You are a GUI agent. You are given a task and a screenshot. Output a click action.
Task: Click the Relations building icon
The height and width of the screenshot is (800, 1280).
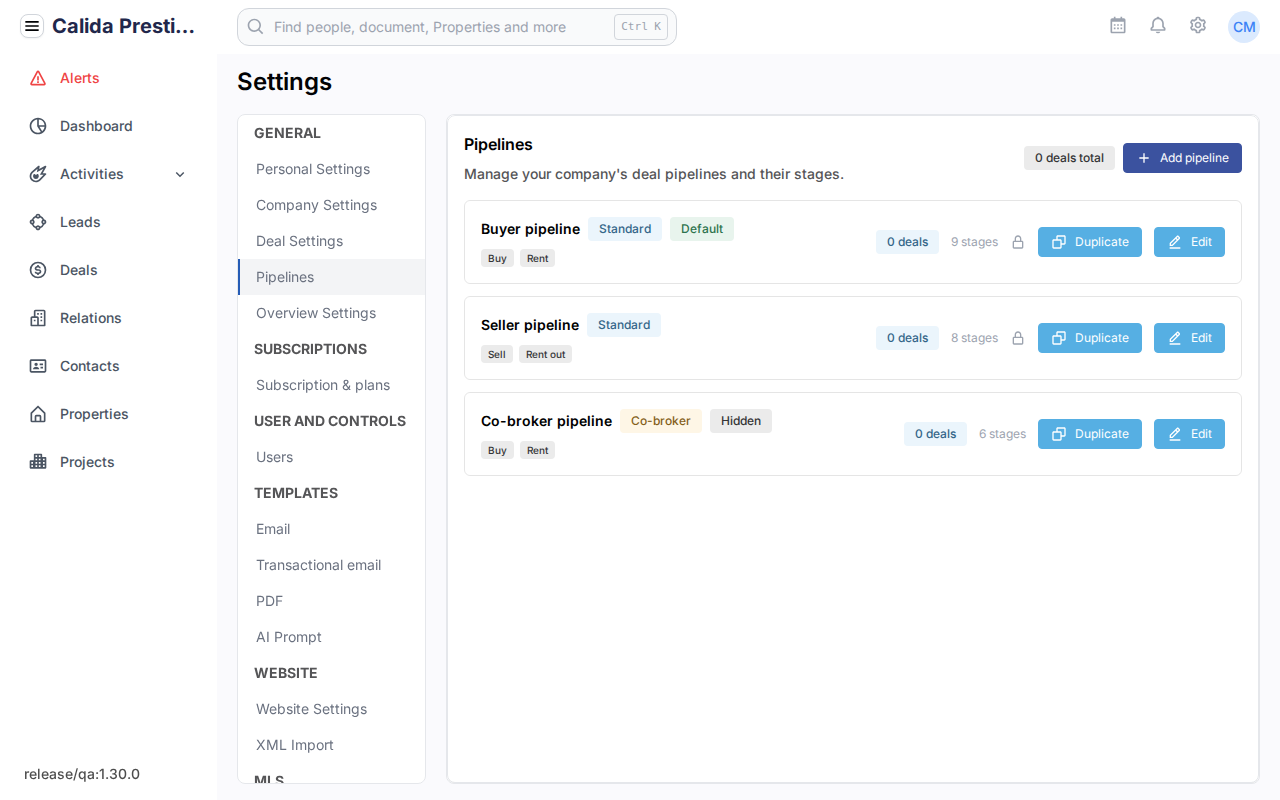pos(38,318)
